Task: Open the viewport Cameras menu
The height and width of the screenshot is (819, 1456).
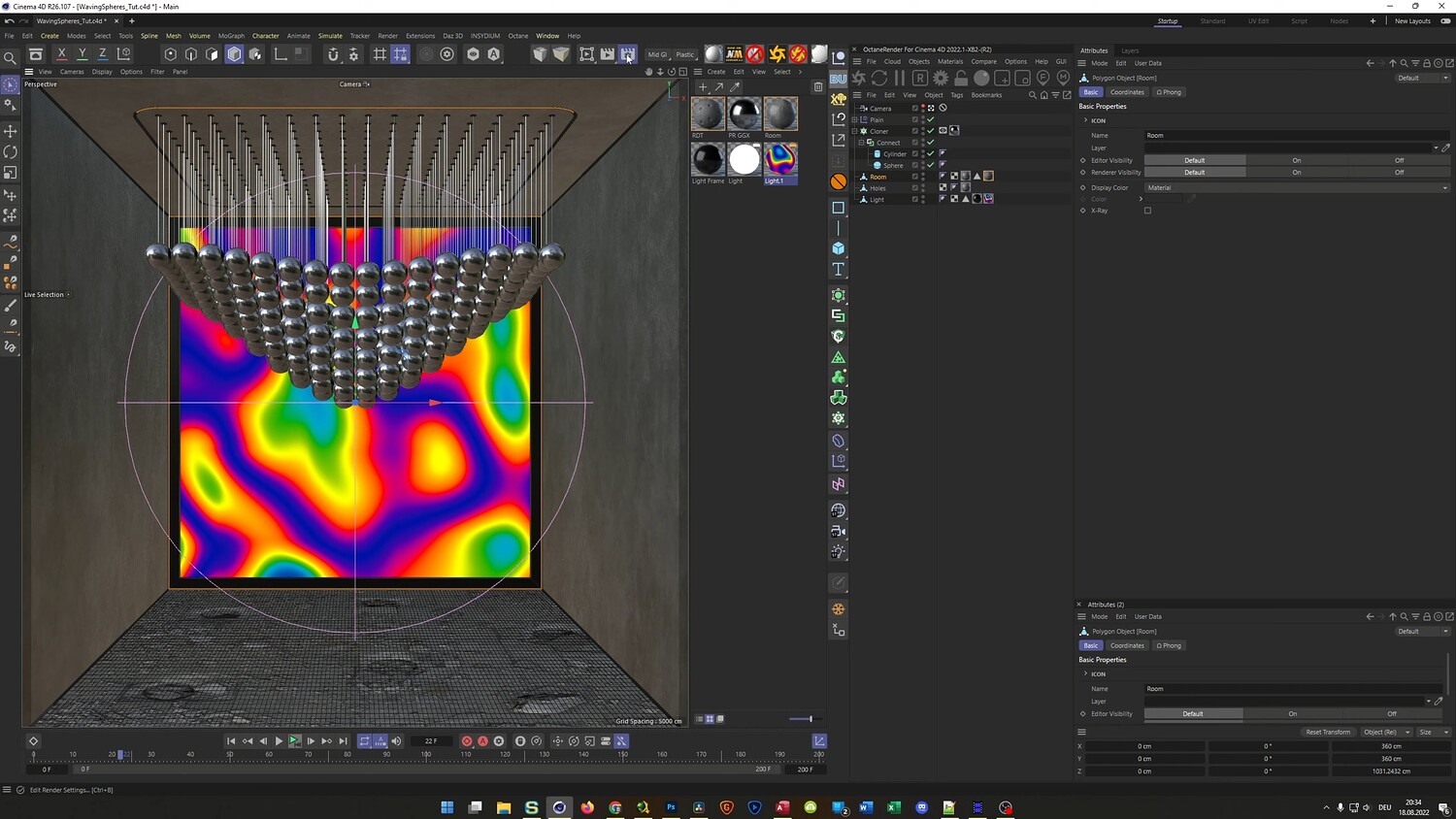Action: pos(72,72)
